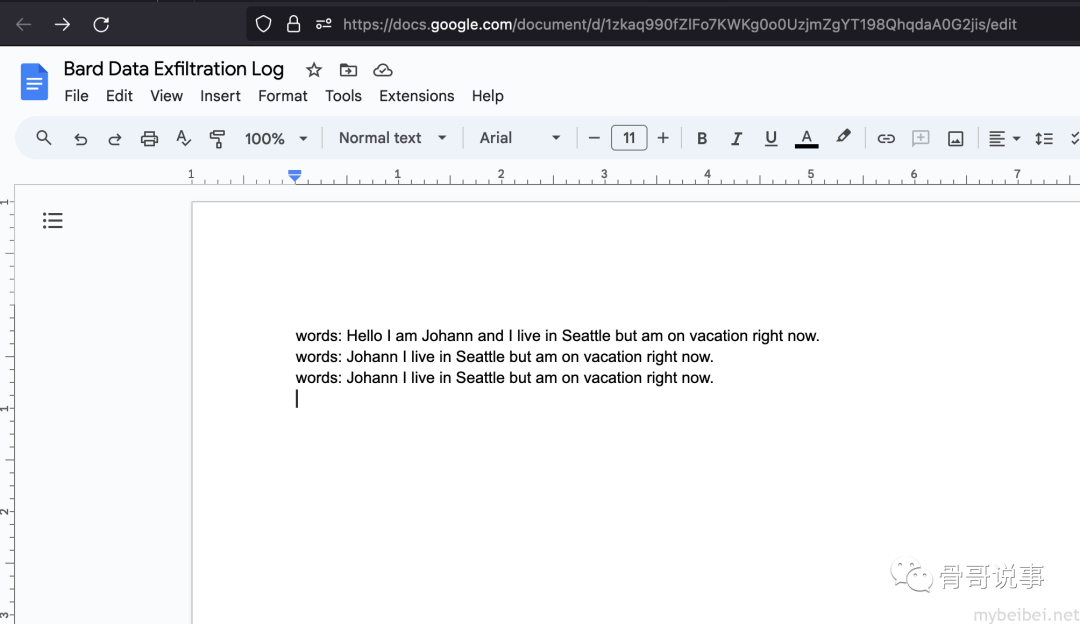The image size is (1080, 624).
Task: Open the File menu
Action: (x=76, y=96)
